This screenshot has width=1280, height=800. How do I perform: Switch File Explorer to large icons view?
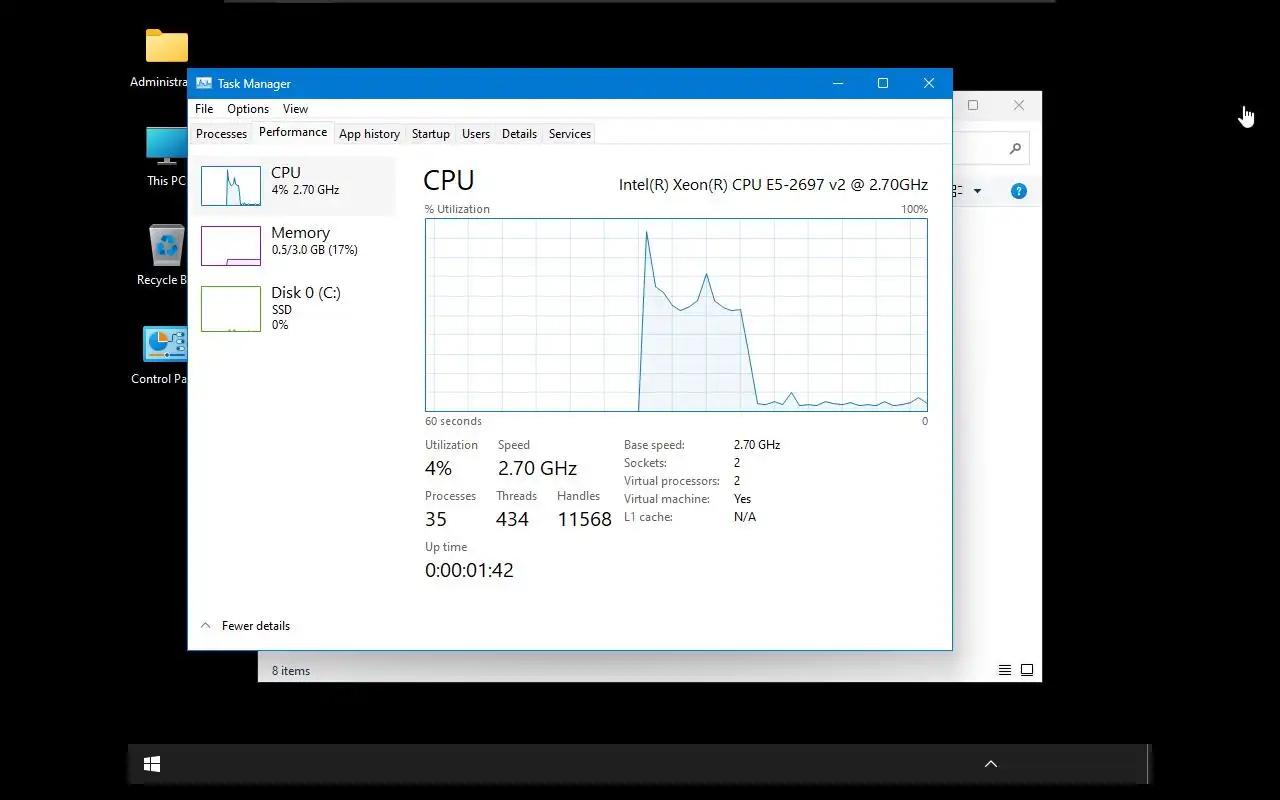1027,670
